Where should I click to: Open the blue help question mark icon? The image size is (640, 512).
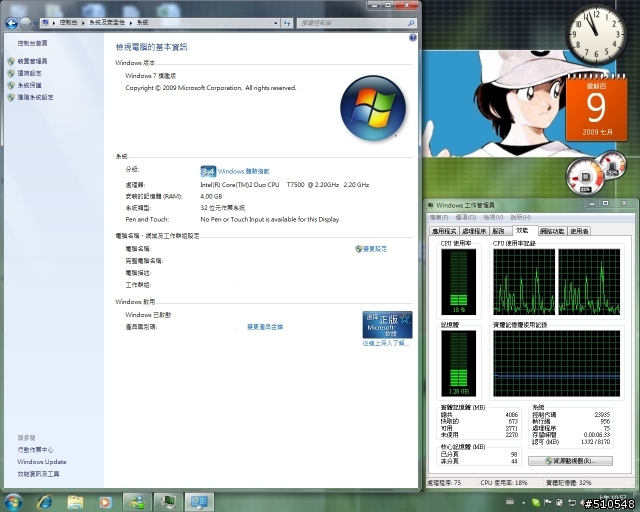tap(412, 38)
